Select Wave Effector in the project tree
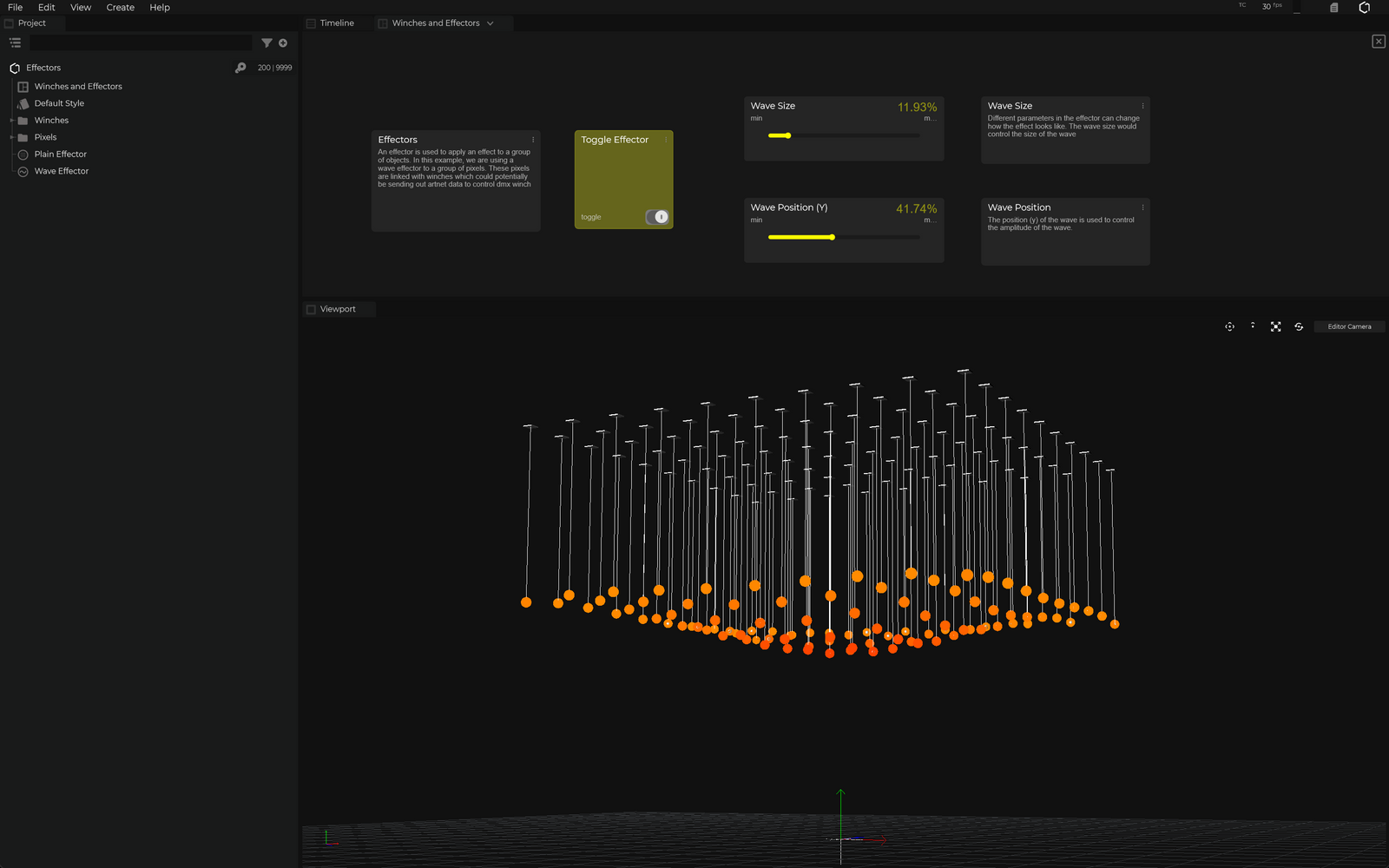Image resolution: width=1389 pixels, height=868 pixels. [61, 171]
